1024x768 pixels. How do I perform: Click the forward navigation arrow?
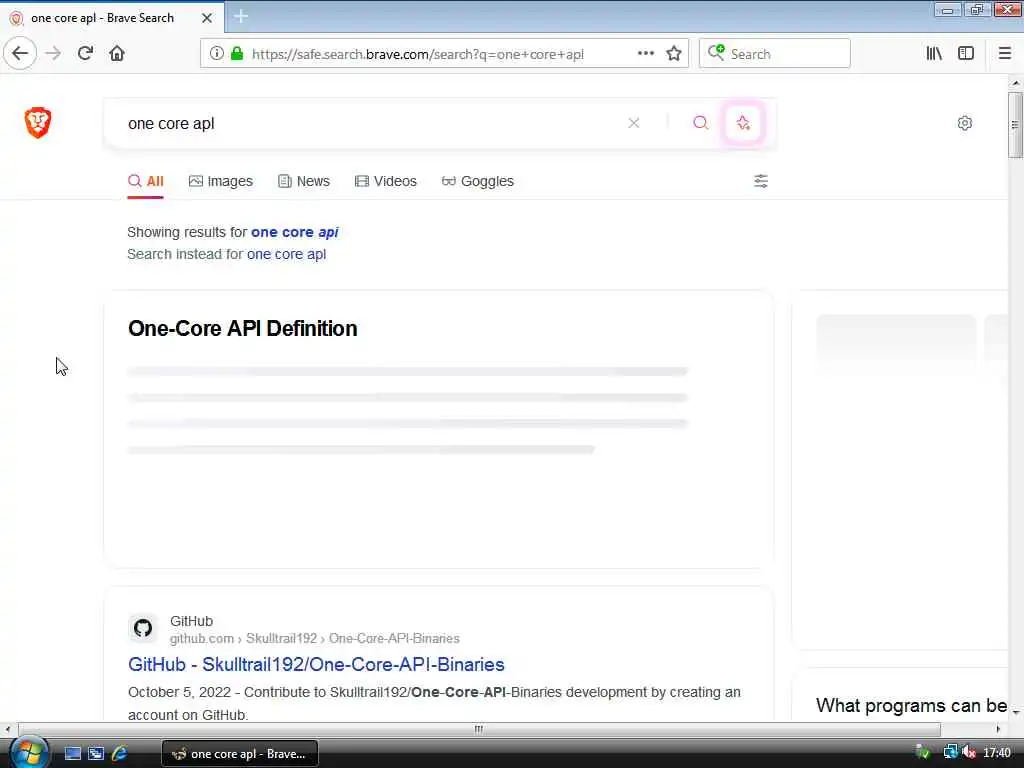(x=53, y=54)
